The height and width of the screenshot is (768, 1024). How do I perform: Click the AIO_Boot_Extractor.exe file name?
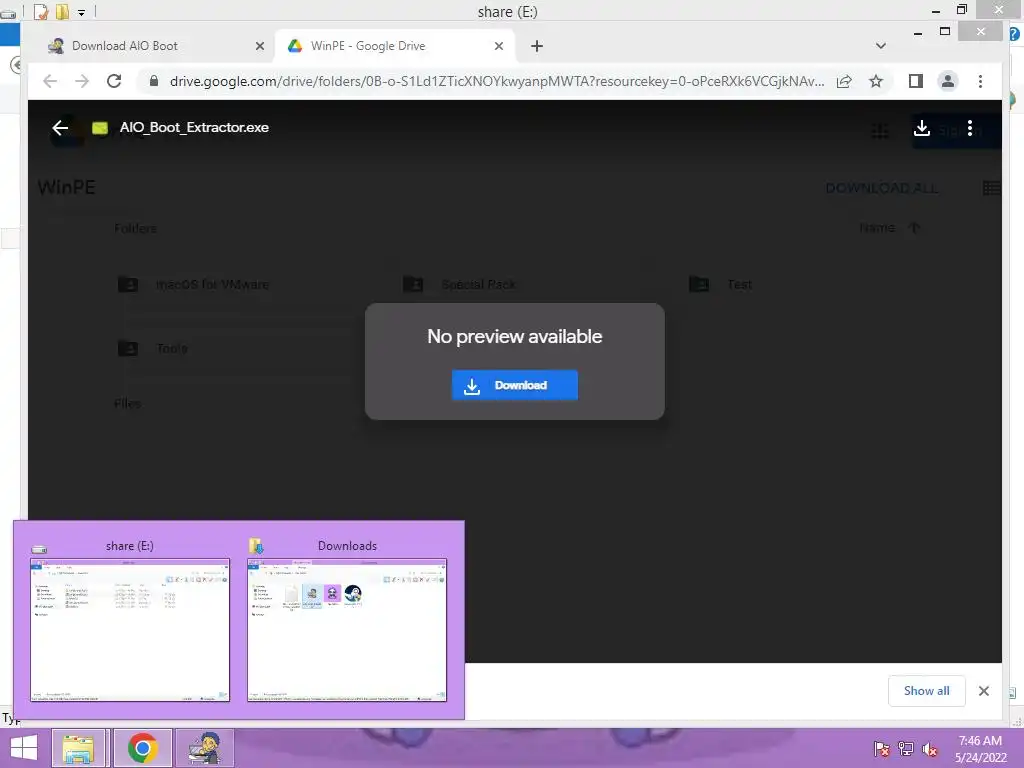(x=194, y=127)
